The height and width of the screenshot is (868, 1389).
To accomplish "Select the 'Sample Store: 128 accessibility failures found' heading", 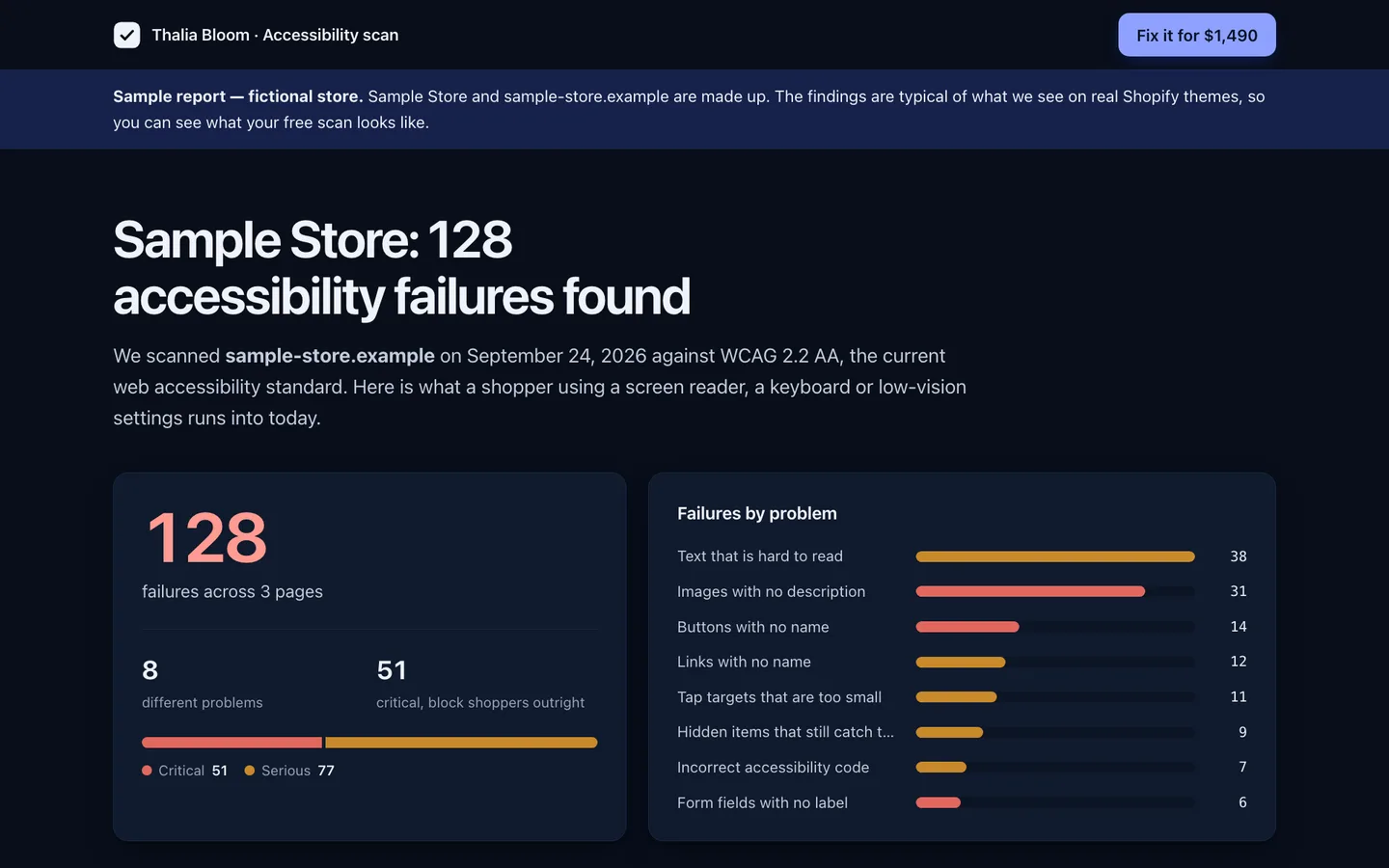I will coord(401,268).
